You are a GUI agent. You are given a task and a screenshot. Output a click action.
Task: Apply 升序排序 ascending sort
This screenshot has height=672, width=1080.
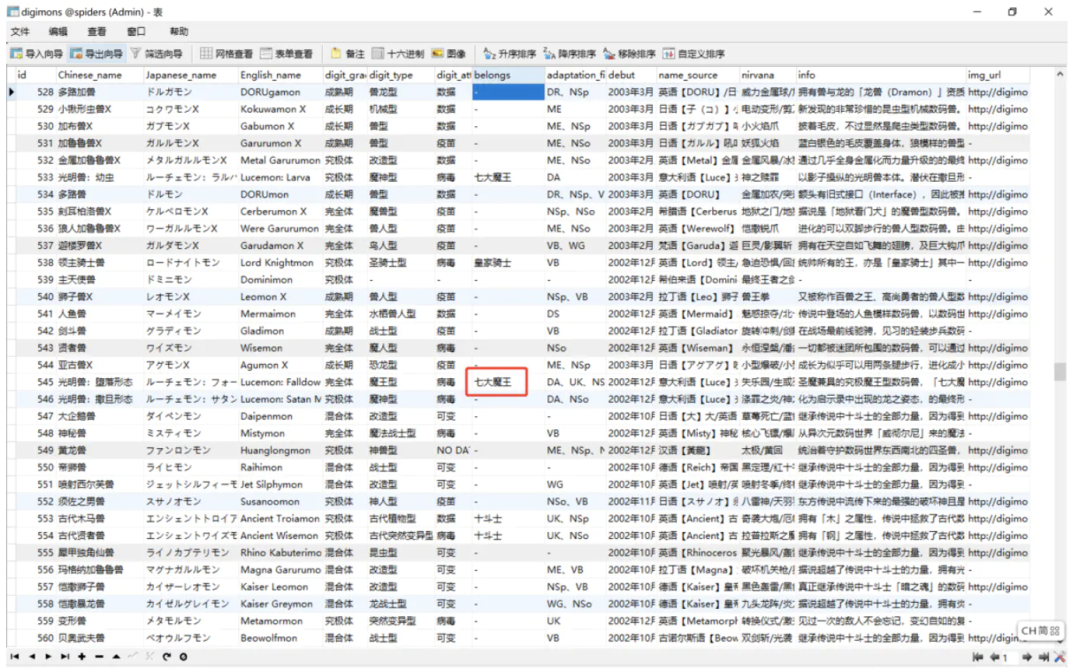[510, 54]
